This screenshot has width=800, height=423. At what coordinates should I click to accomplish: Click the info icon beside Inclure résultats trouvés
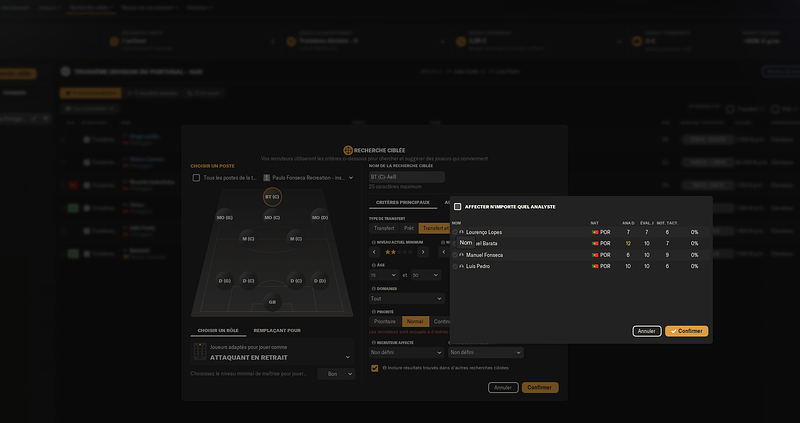point(384,368)
